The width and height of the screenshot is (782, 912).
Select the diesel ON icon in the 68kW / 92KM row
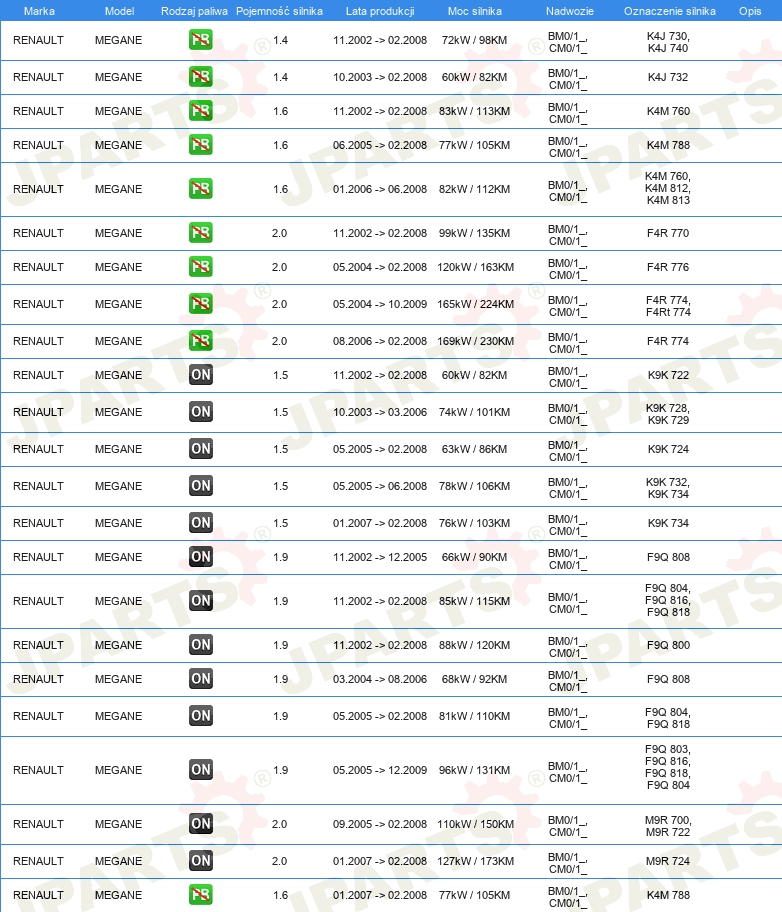201,679
